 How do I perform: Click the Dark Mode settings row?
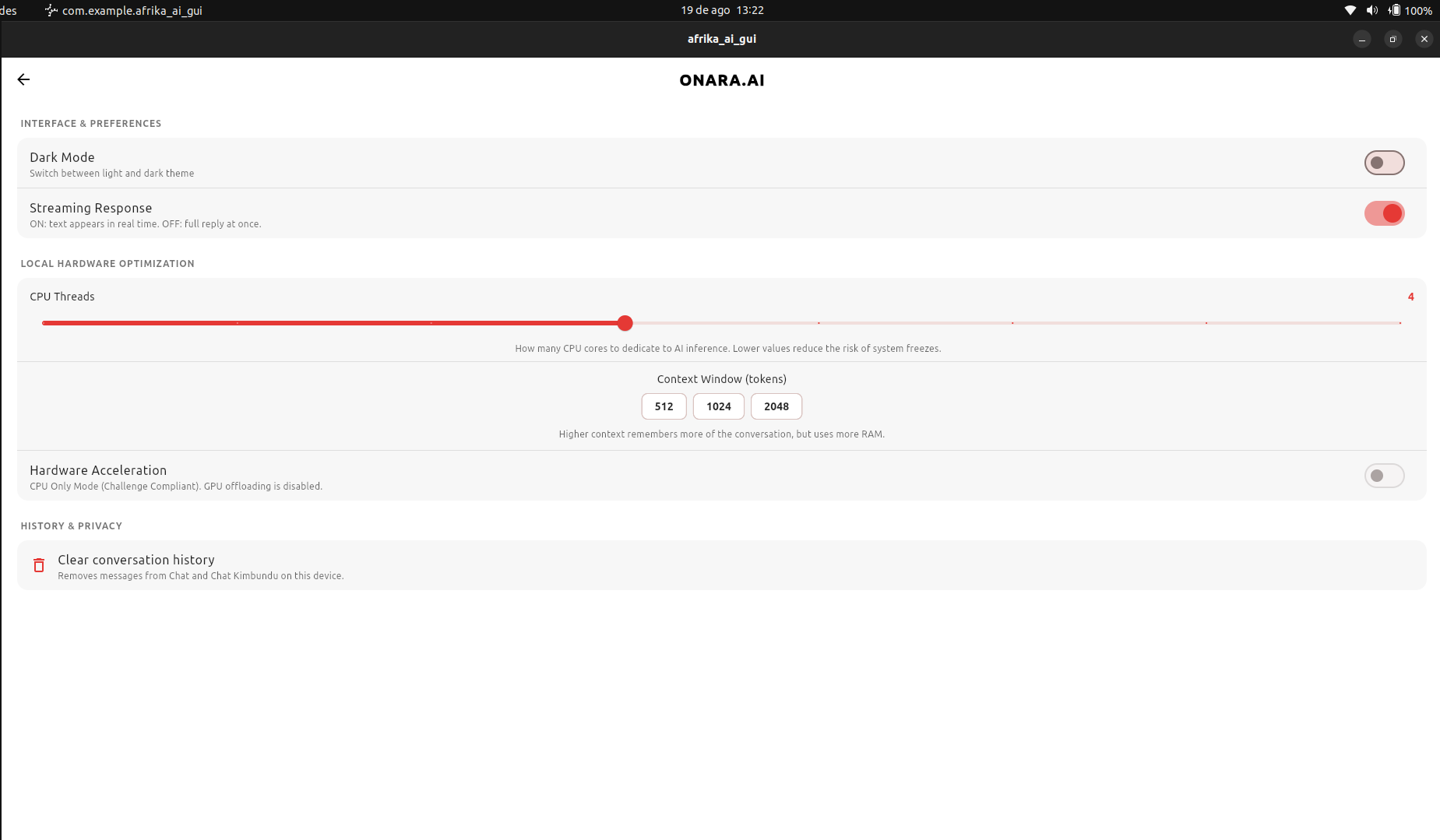point(722,163)
